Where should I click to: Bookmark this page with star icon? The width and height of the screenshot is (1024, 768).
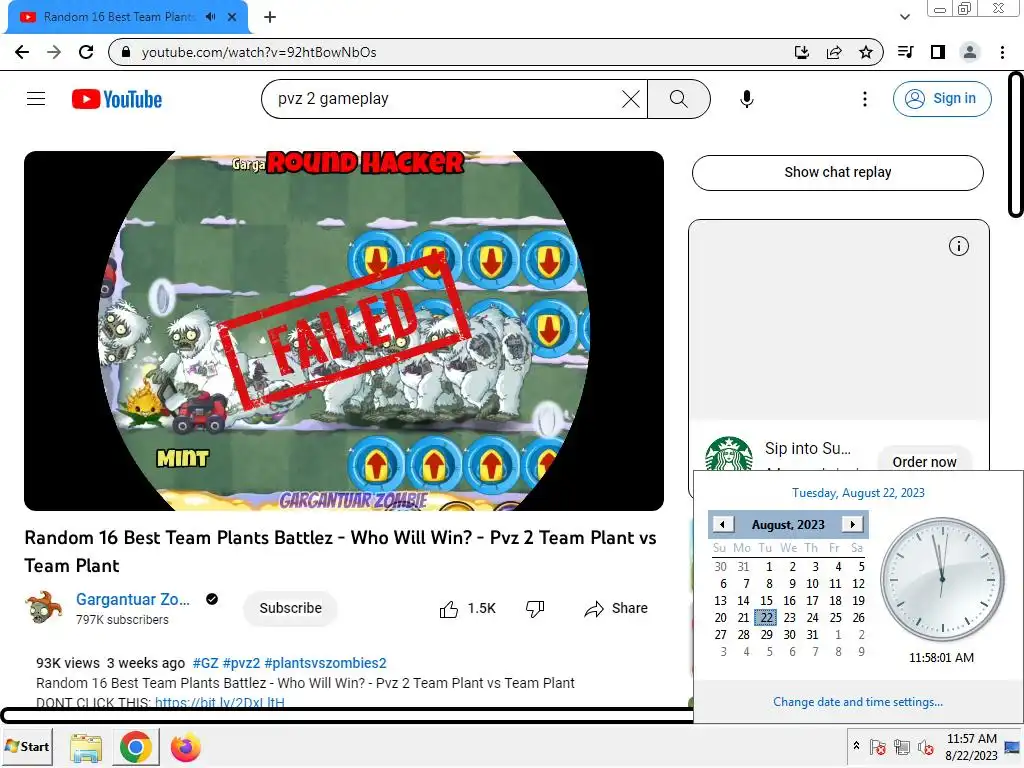pos(866,52)
